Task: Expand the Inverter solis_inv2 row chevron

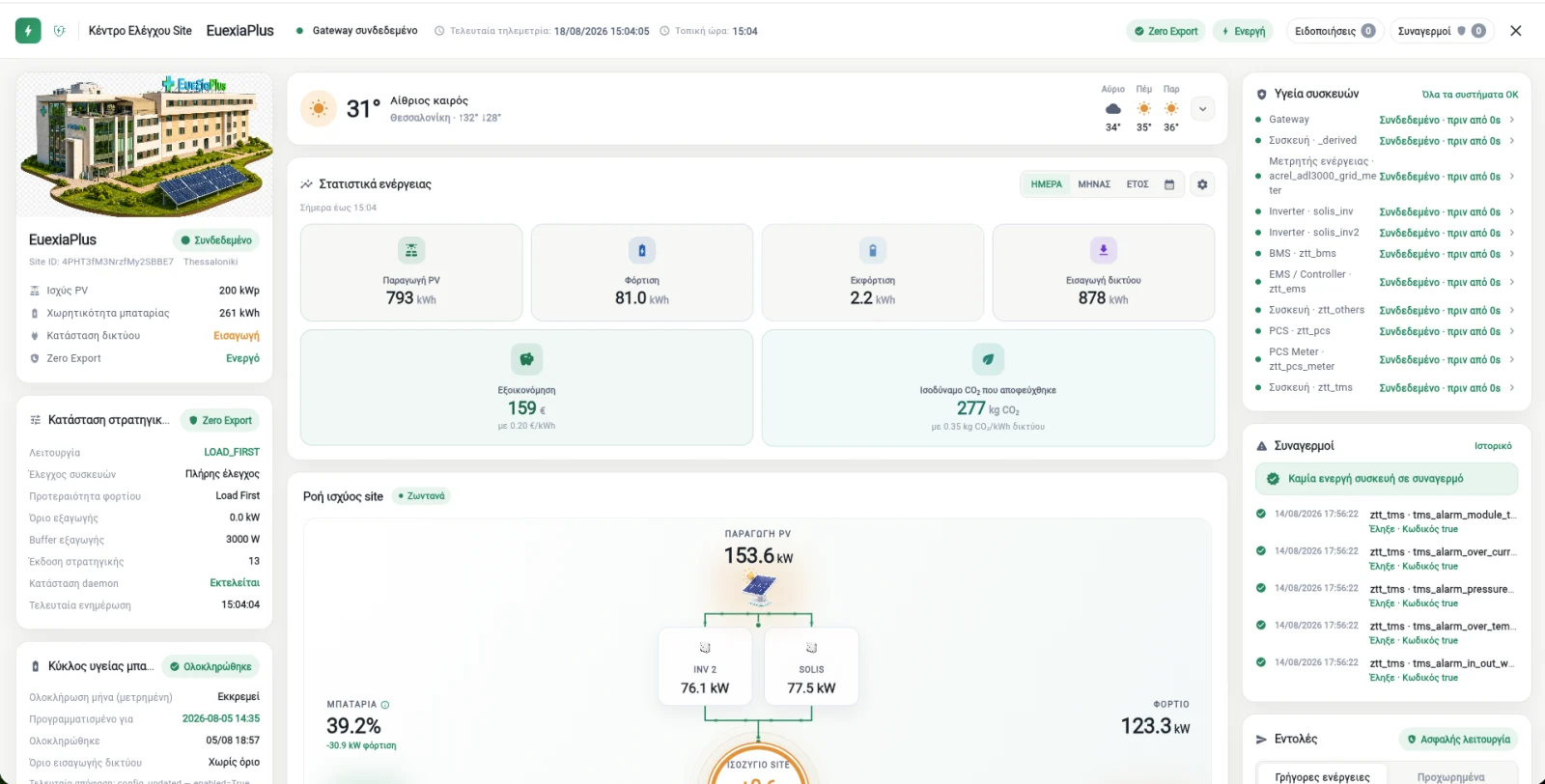Action: [x=1511, y=233]
